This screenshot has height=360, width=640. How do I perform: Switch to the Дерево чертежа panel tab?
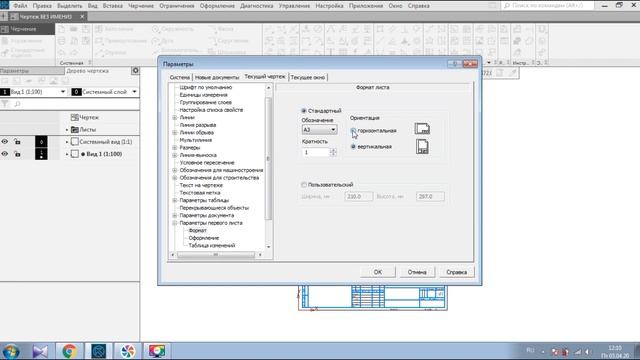87,71
